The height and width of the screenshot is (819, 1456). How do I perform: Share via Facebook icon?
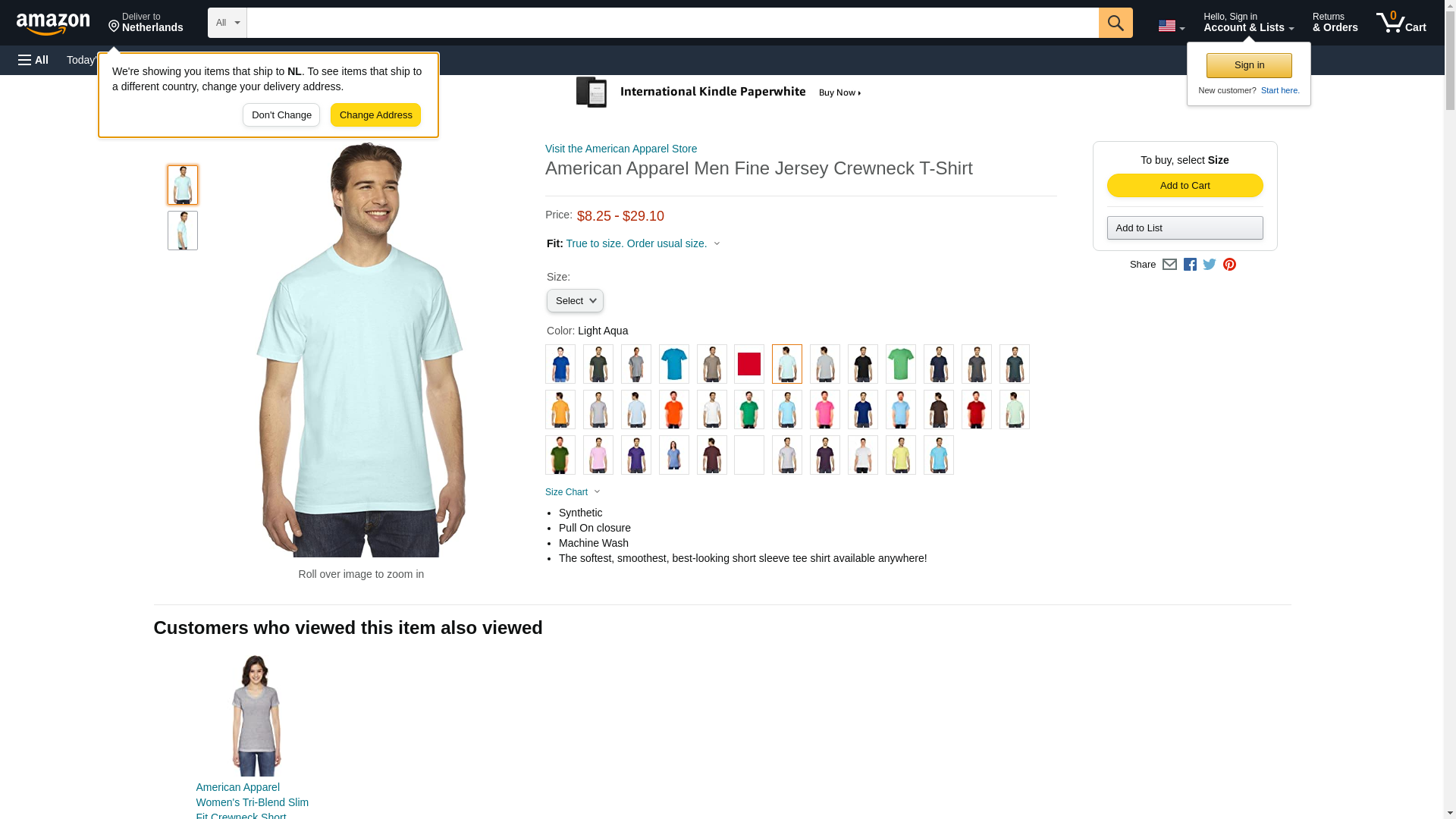pos(1190,265)
